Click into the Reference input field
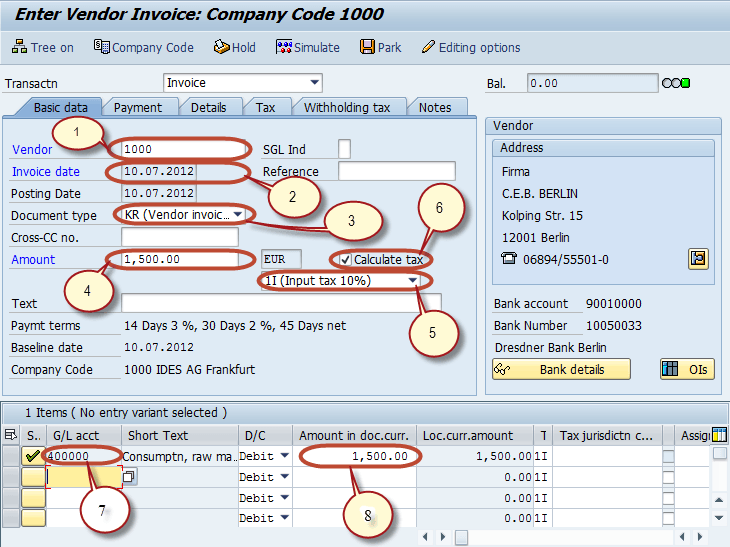The image size is (730, 547). click(396, 171)
